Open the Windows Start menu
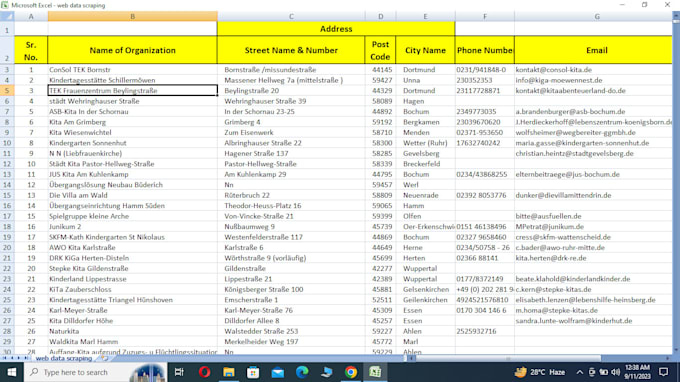Image resolution: width=680 pixels, height=382 pixels. (x=12, y=372)
